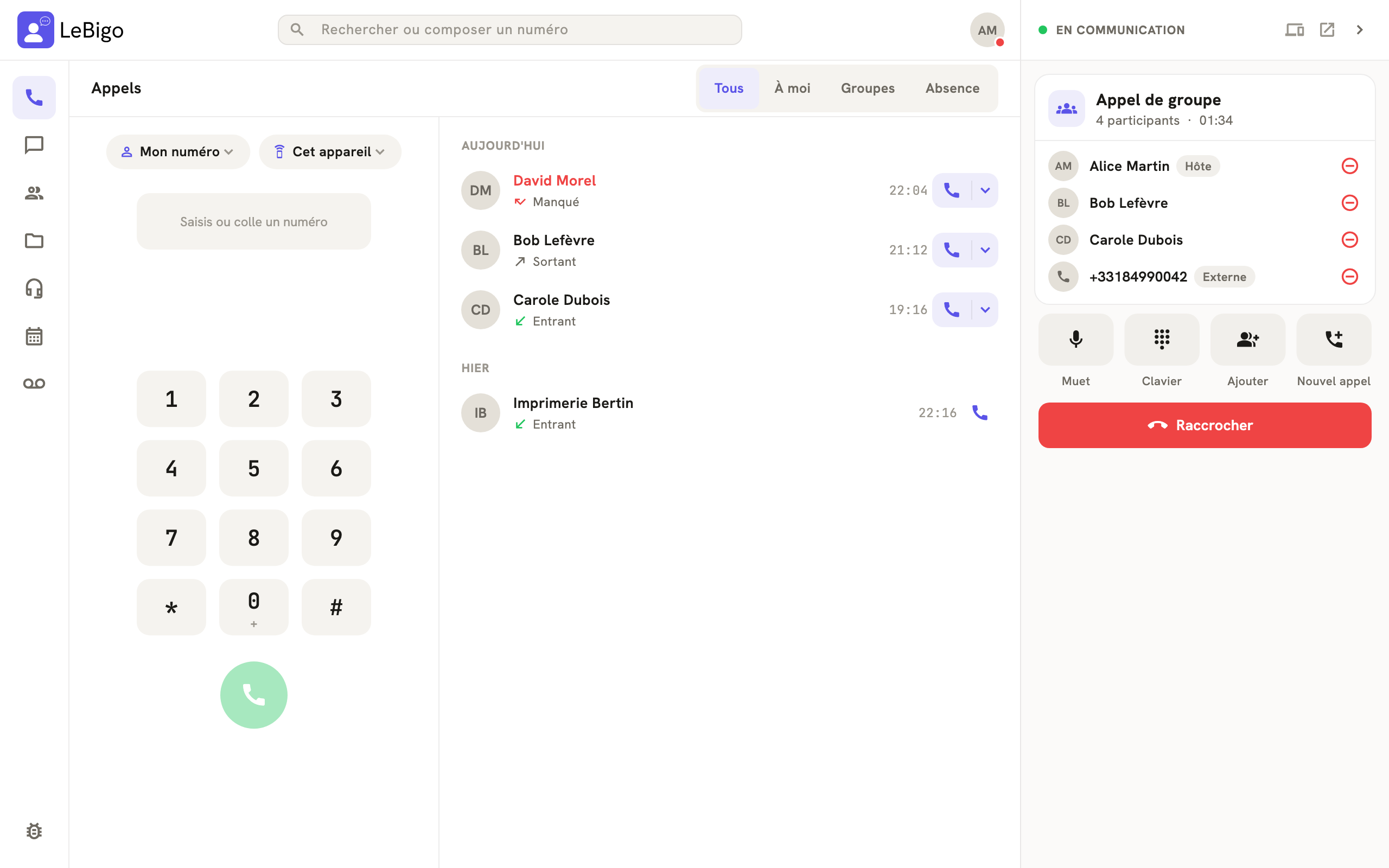Hang up with the Raccrocher button

pos(1205,425)
